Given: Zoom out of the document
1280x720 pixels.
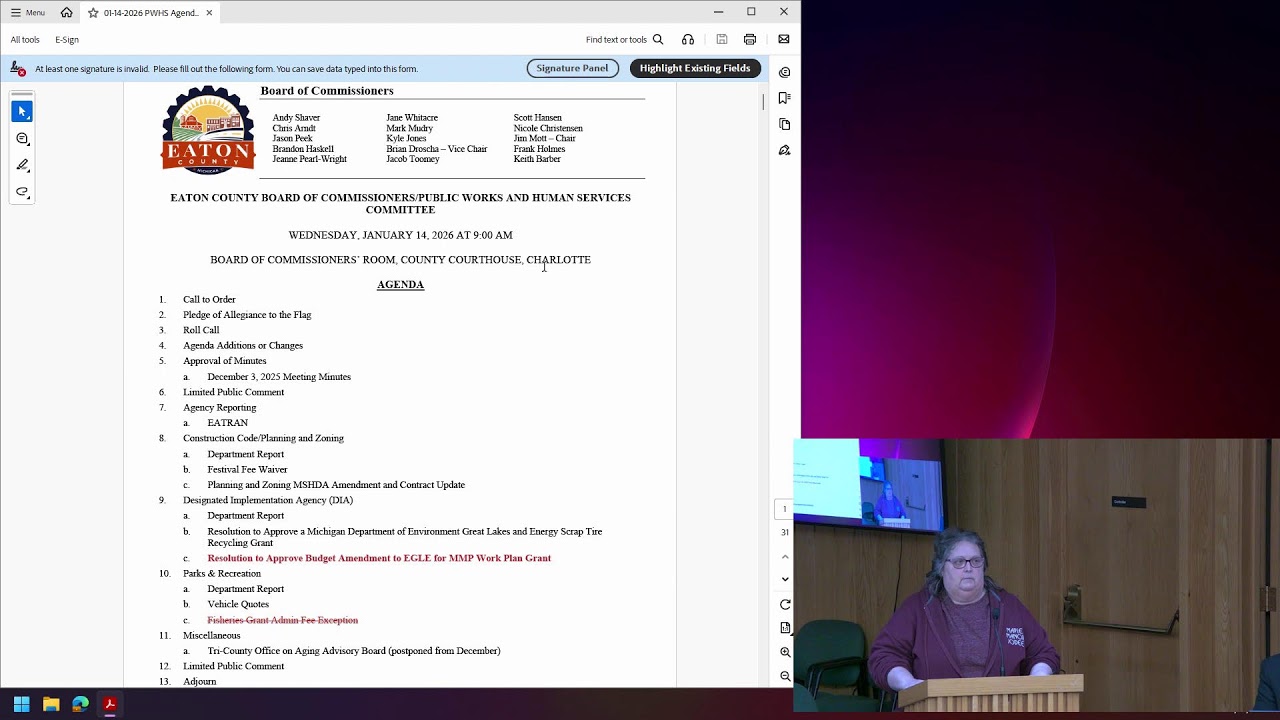Looking at the screenshot, I should 785,676.
